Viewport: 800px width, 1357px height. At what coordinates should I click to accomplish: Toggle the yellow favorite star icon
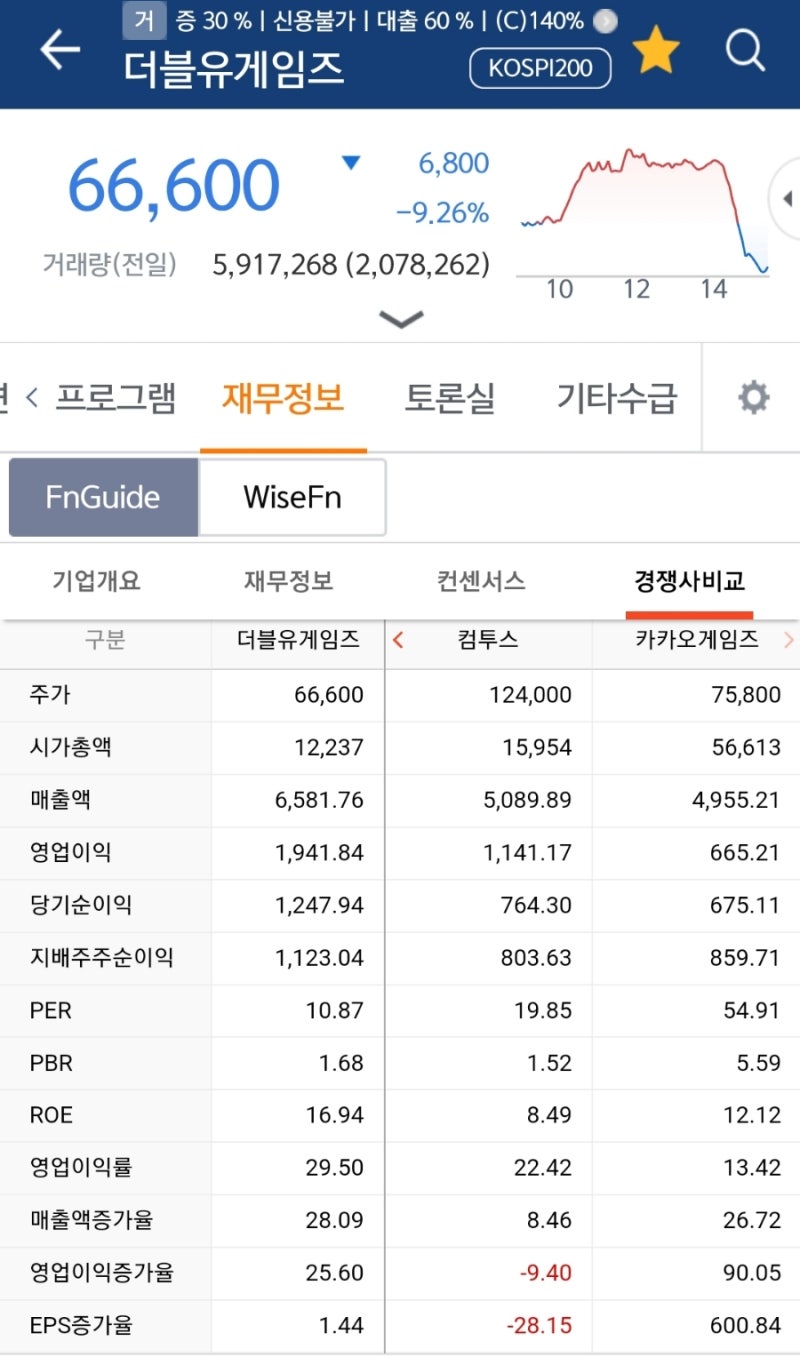click(x=657, y=50)
